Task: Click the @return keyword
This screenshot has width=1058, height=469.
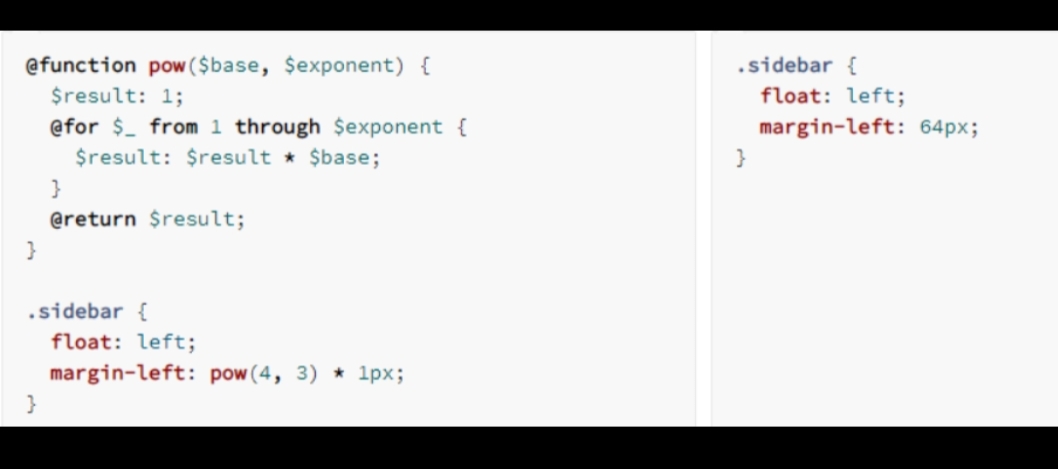Action: tap(92, 219)
